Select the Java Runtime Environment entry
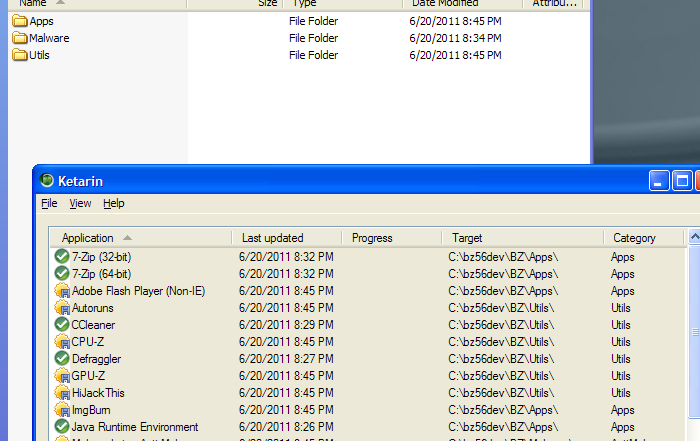The width and height of the screenshot is (700, 441). tap(135, 427)
